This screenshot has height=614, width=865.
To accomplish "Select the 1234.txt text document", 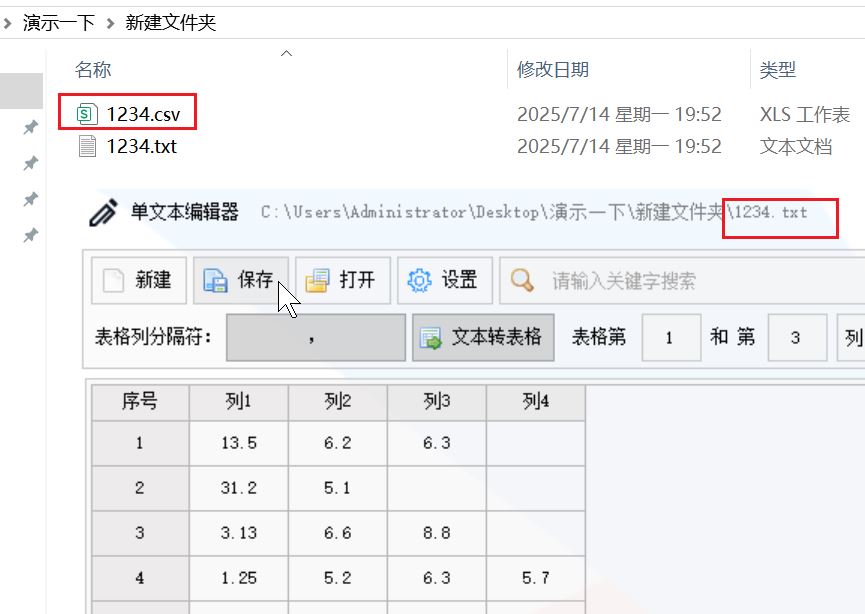I will [x=141, y=146].
